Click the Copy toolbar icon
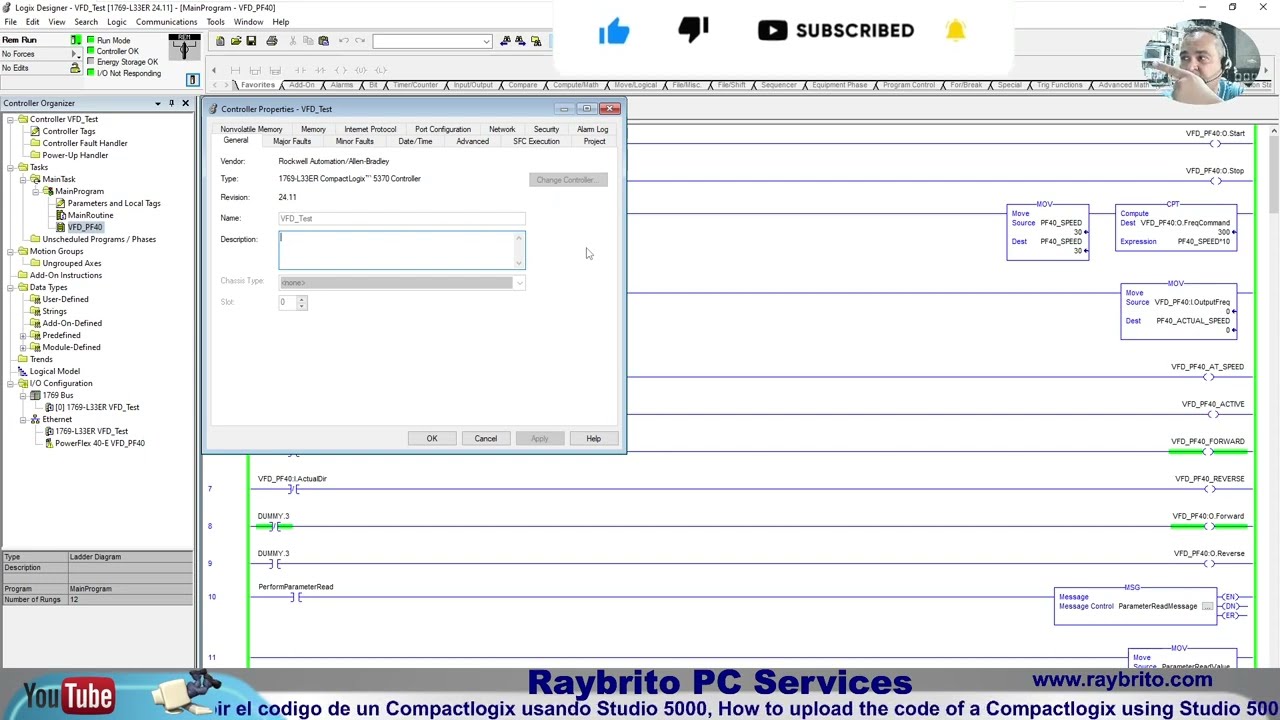The width and height of the screenshot is (1280, 720). tap(308, 41)
